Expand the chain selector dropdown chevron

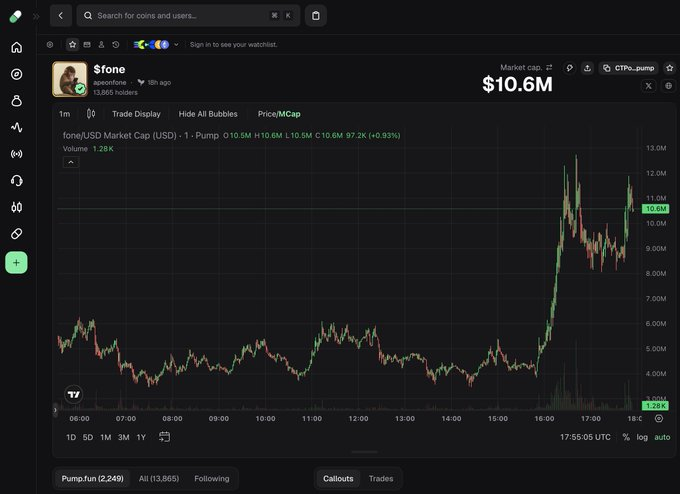coord(176,45)
